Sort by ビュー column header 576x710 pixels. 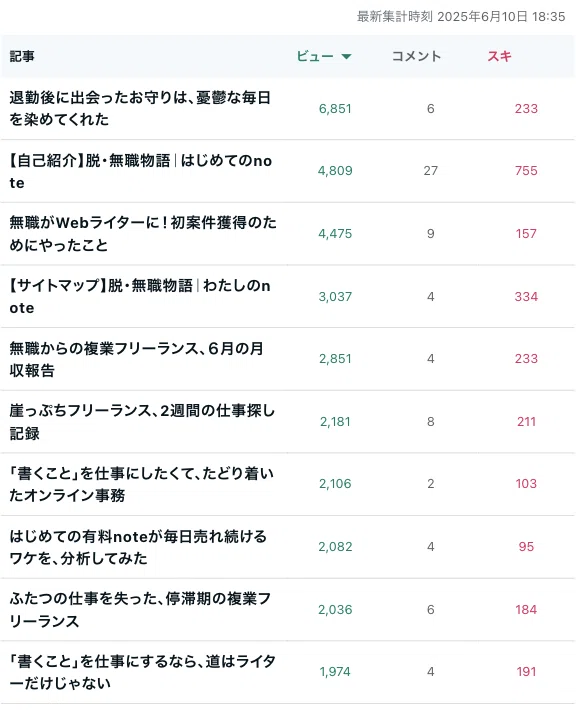(x=324, y=56)
